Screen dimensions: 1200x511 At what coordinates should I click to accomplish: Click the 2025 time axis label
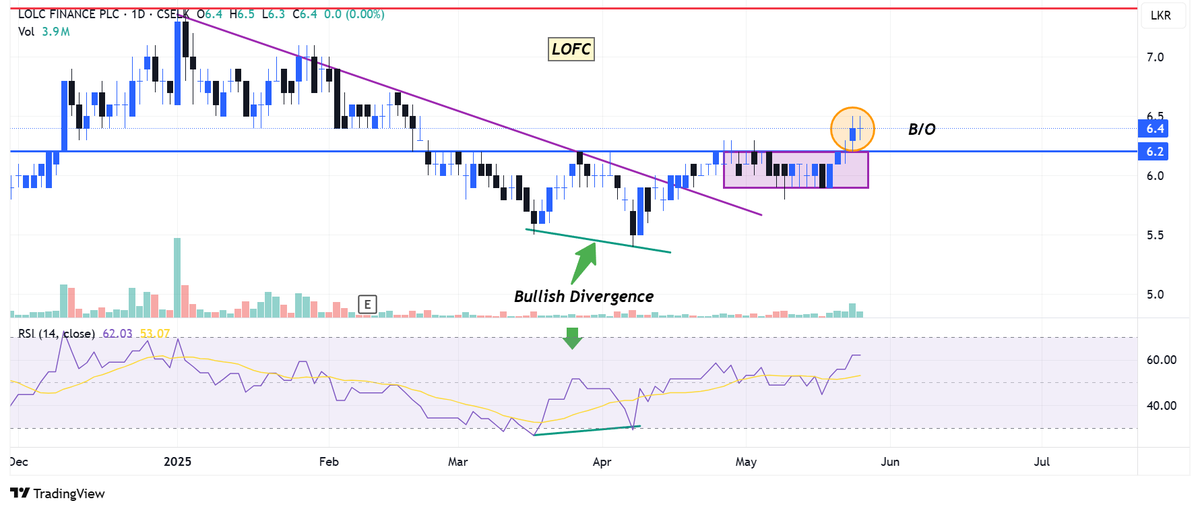pos(177,462)
